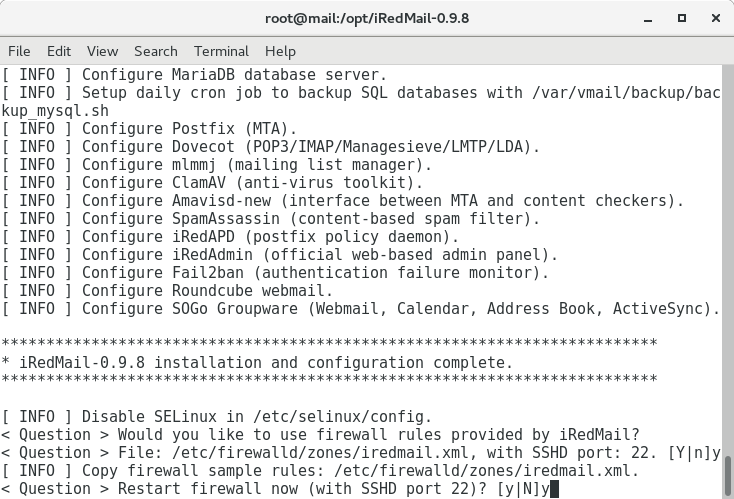
Task: Open the Terminal menu
Action: [221, 51]
